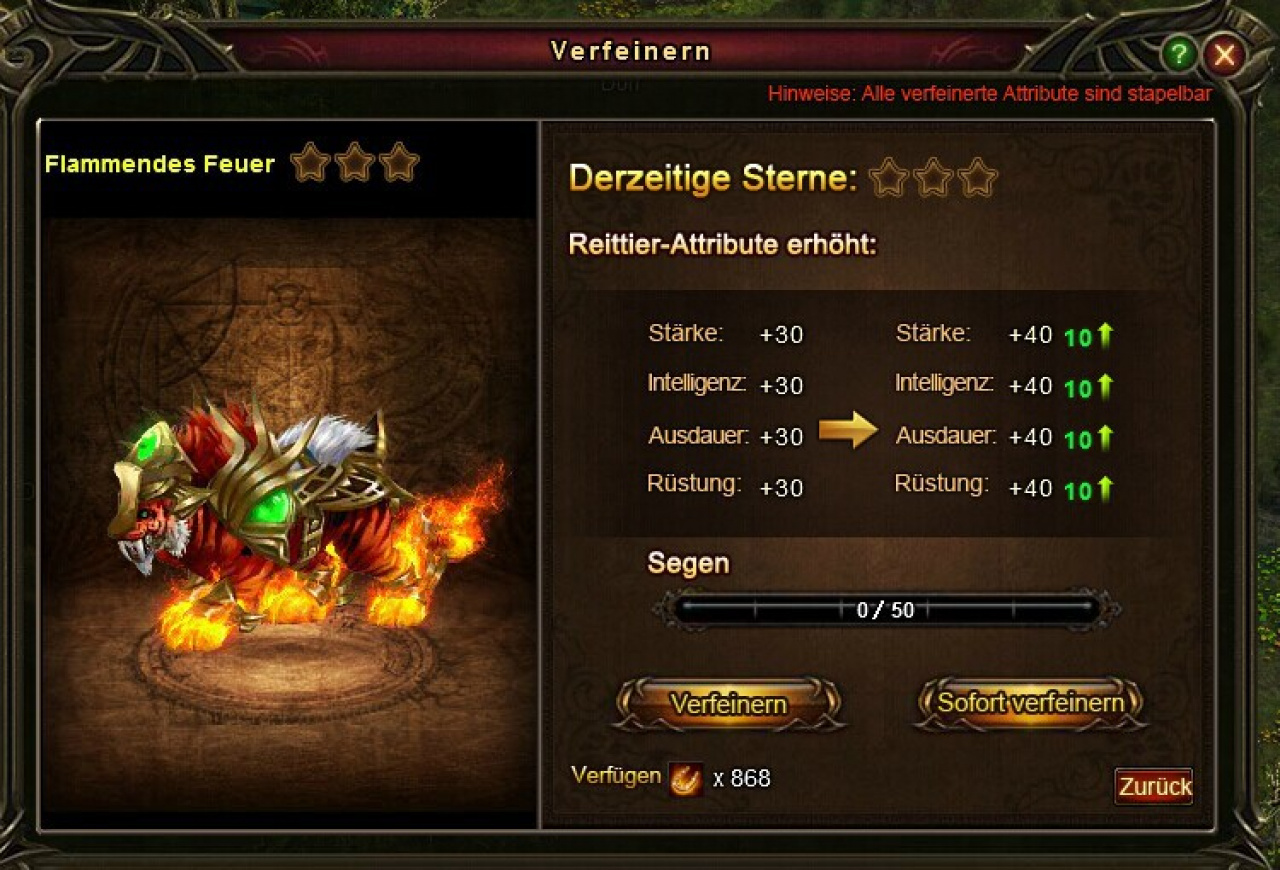Open help with the green question mark
The width and height of the screenshot is (1280, 870).
[1180, 54]
